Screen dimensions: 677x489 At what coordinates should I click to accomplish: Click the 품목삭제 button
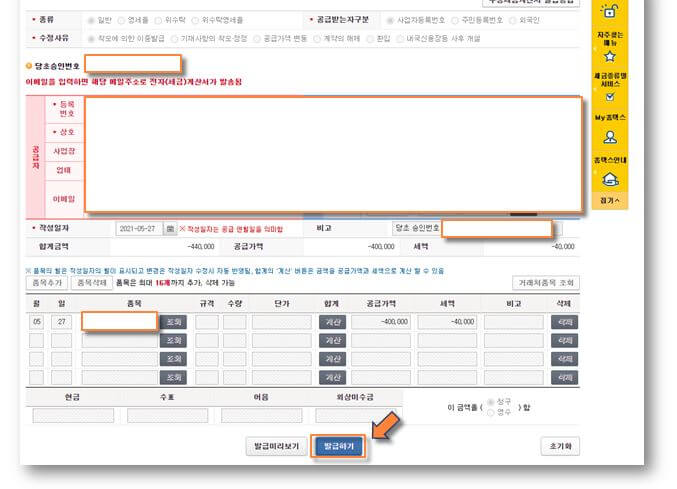point(92,283)
